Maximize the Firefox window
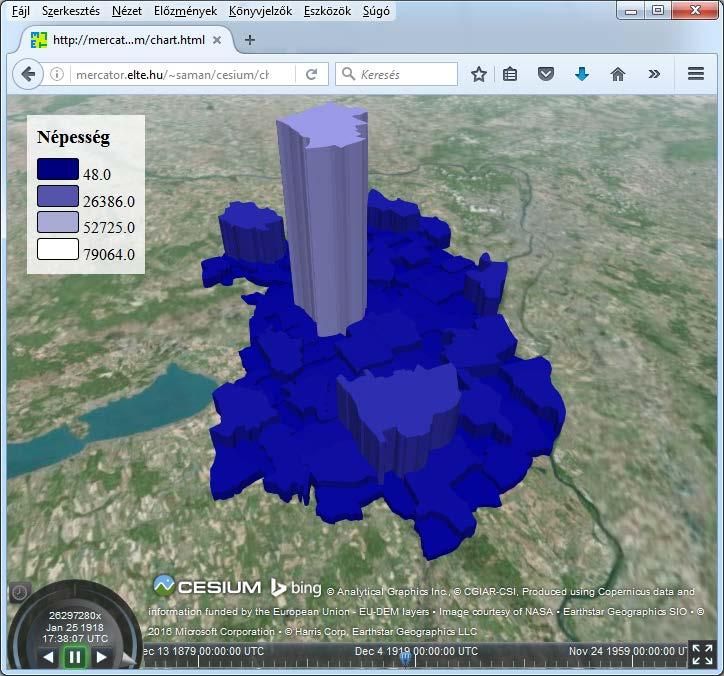This screenshot has height=676, width=724. point(658,11)
